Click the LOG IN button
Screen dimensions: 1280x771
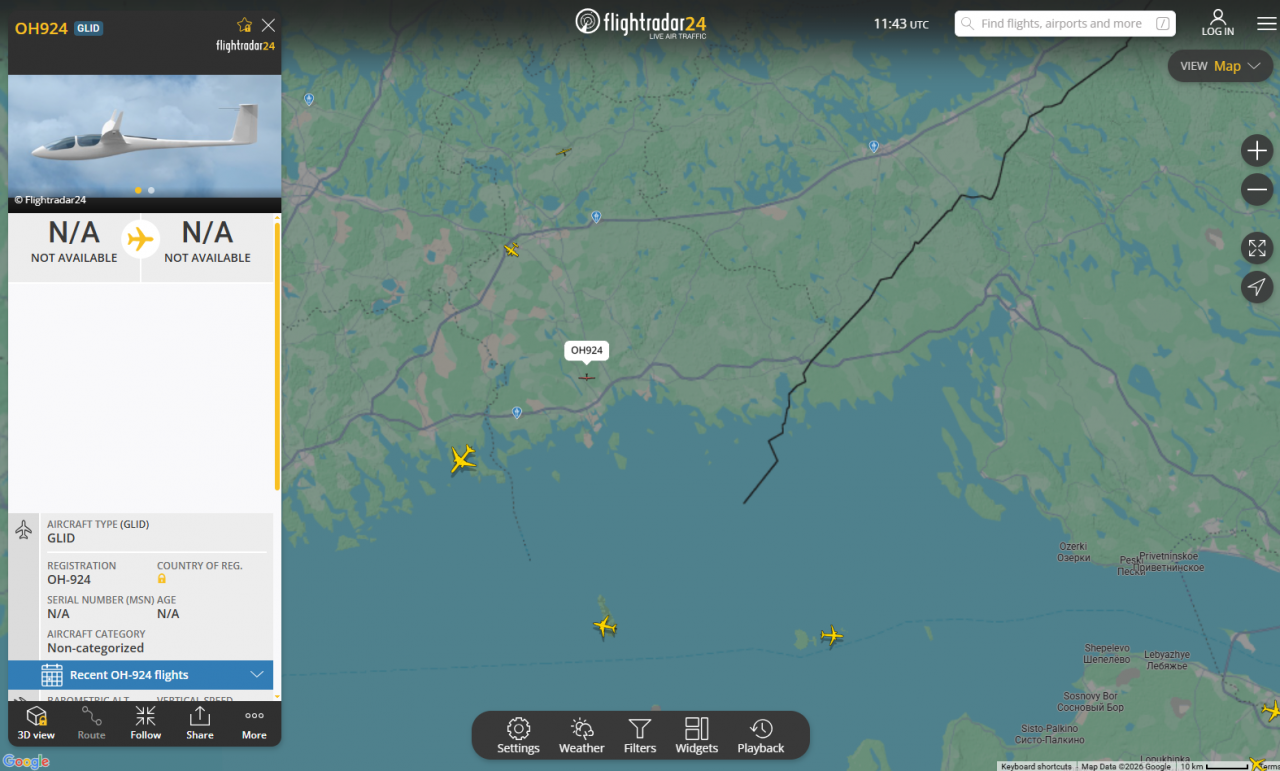coord(1218,23)
